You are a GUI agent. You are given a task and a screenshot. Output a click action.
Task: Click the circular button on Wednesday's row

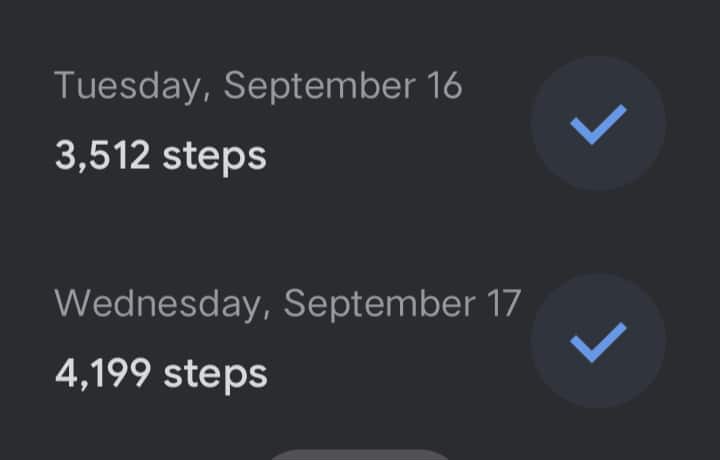(x=598, y=342)
